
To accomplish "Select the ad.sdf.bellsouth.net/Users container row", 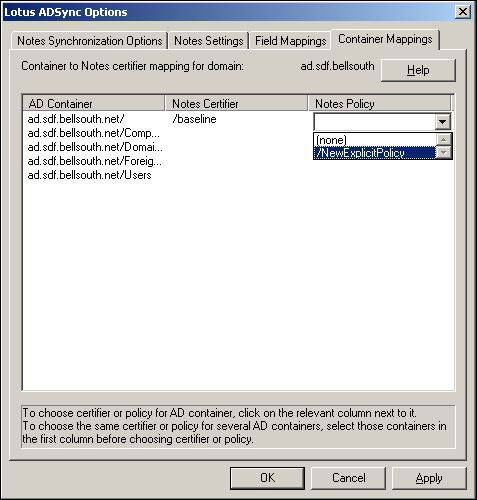I will click(89, 175).
